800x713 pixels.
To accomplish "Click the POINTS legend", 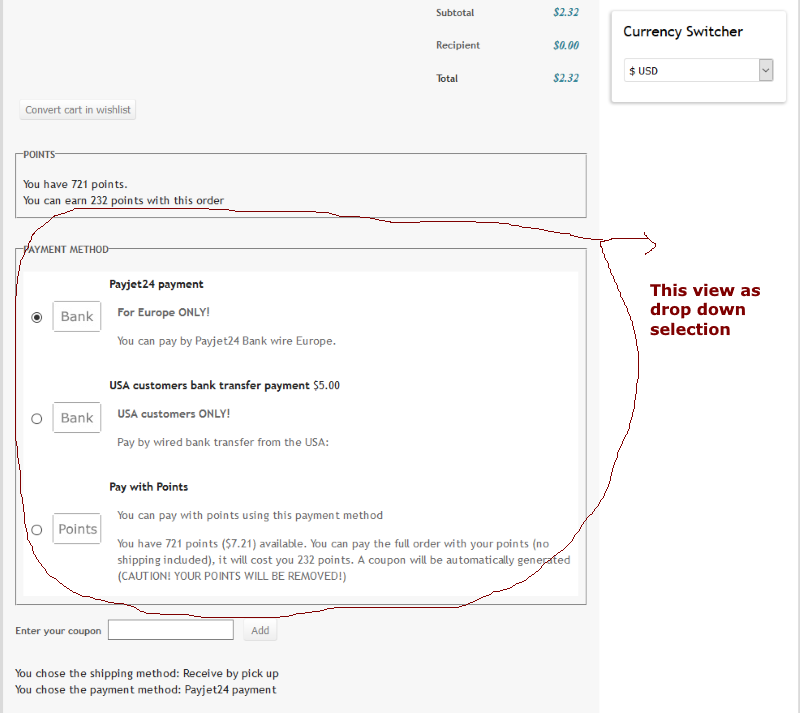I will tap(39, 155).
